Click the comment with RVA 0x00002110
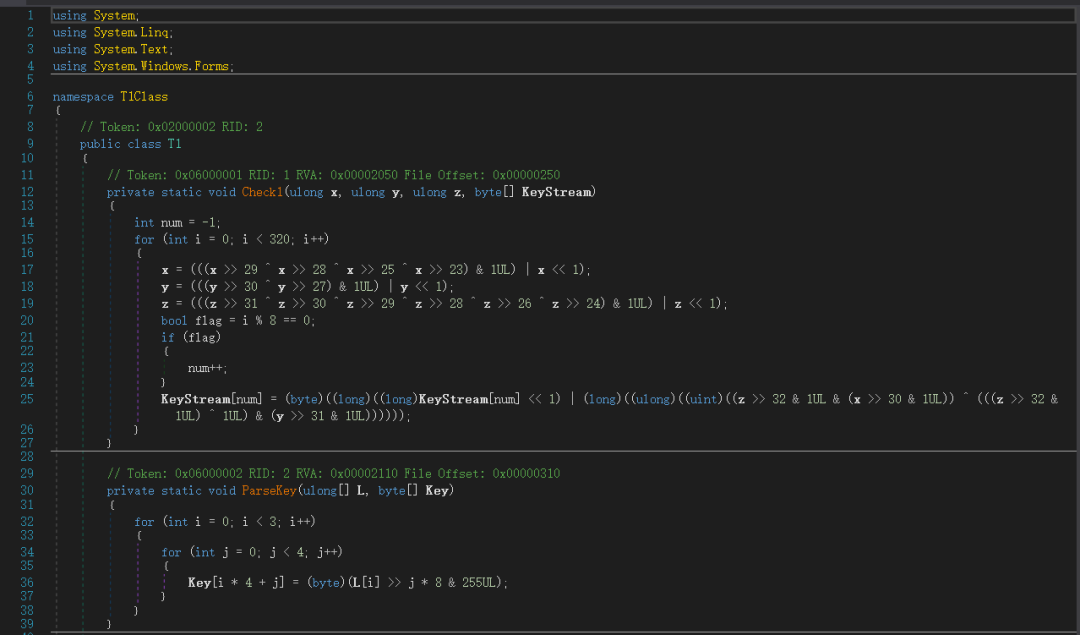 click(333, 474)
